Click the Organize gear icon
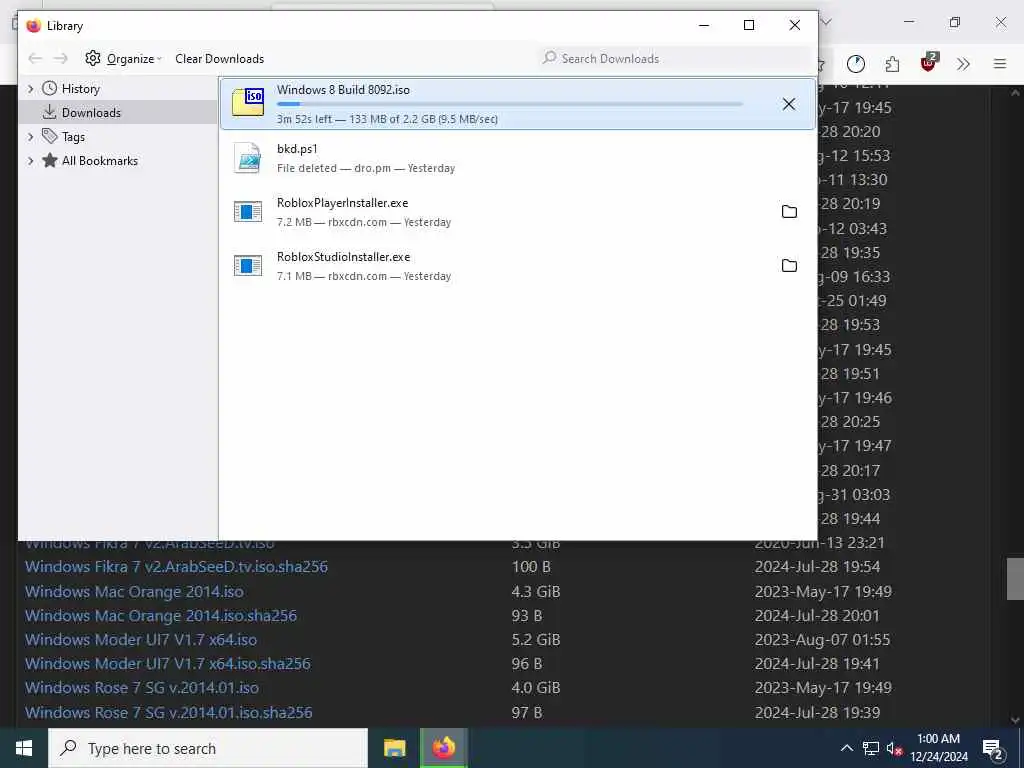Image resolution: width=1024 pixels, height=768 pixels. (x=93, y=58)
